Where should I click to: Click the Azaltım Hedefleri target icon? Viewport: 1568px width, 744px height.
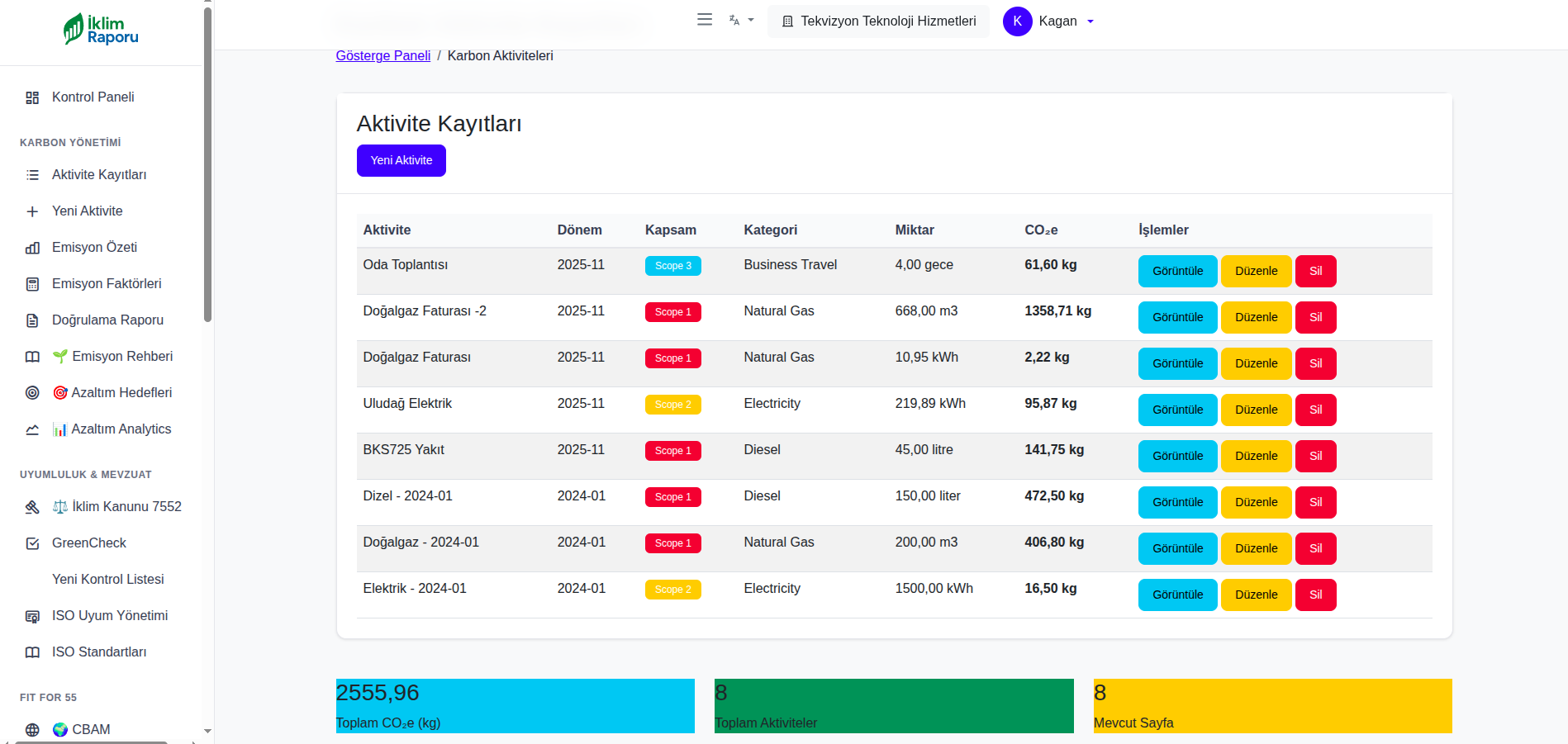coord(32,393)
